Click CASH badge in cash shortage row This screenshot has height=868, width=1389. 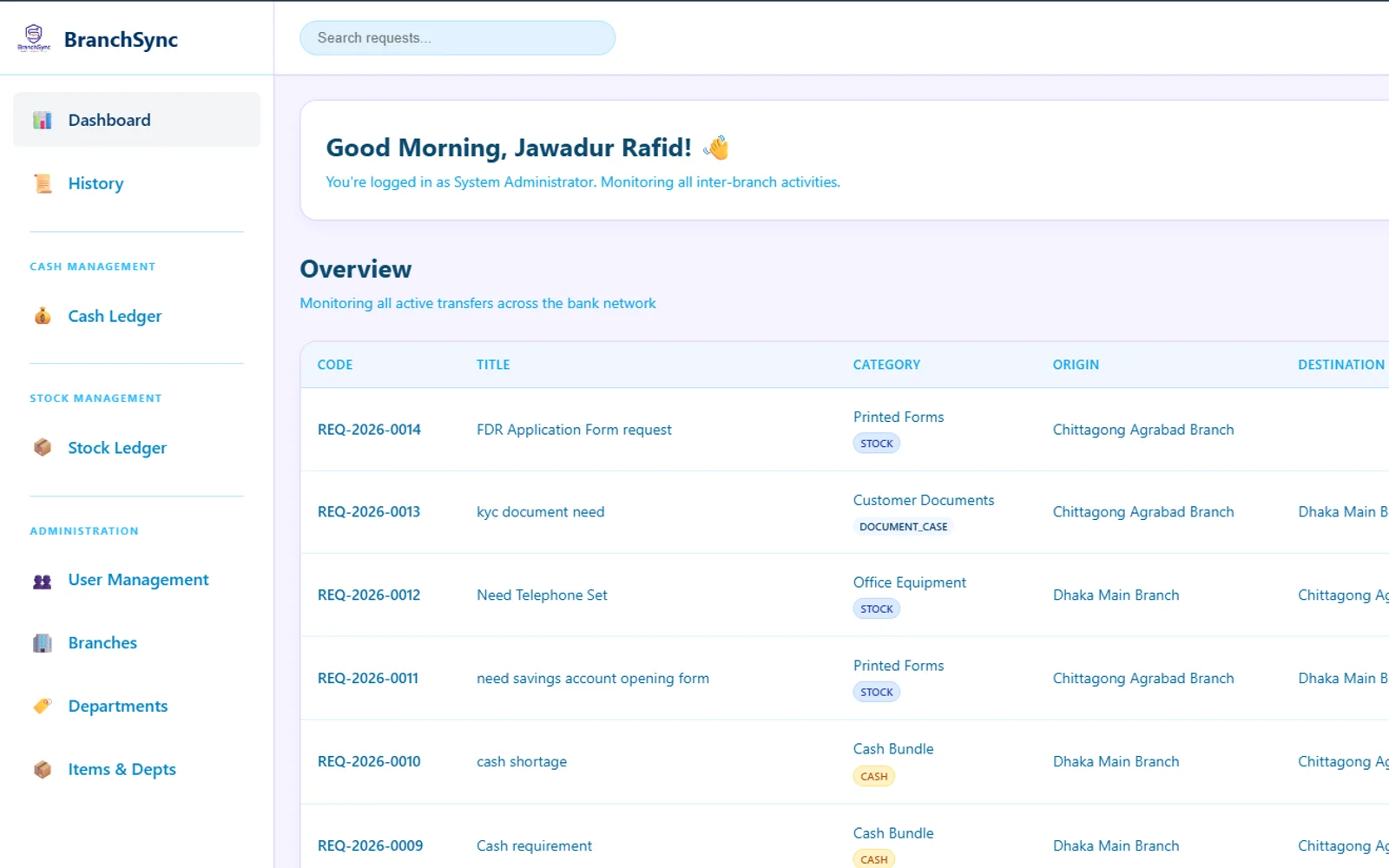[x=874, y=777]
